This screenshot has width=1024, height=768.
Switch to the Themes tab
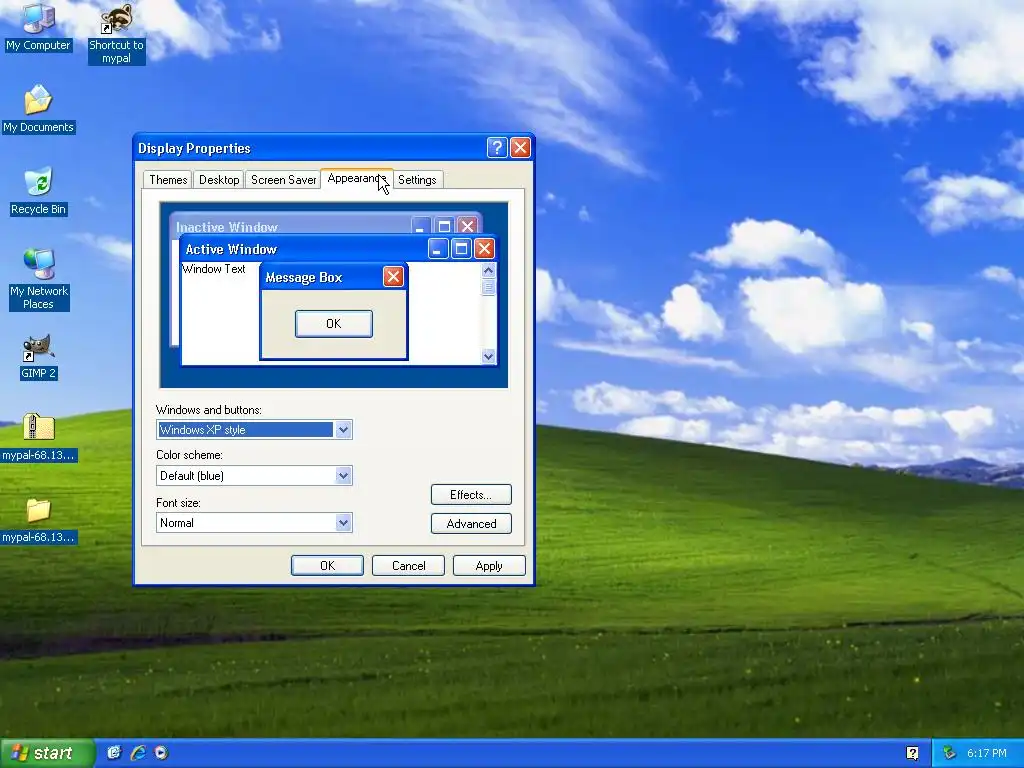168,180
